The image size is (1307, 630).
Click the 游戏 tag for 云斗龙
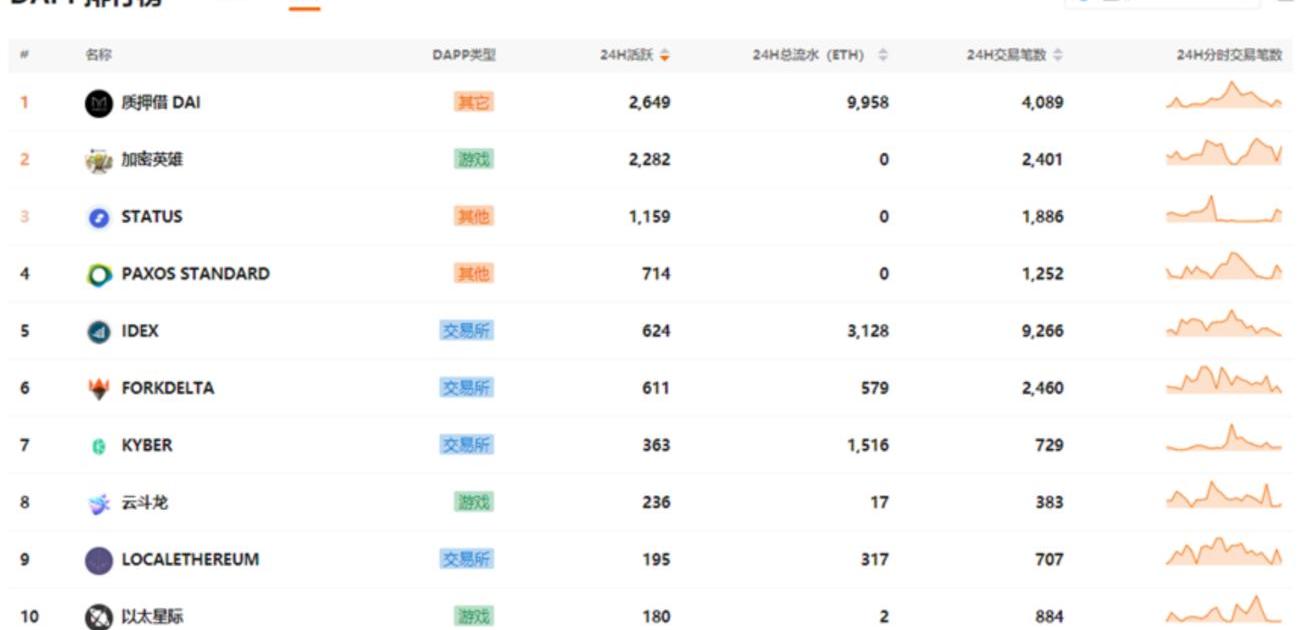click(x=474, y=502)
